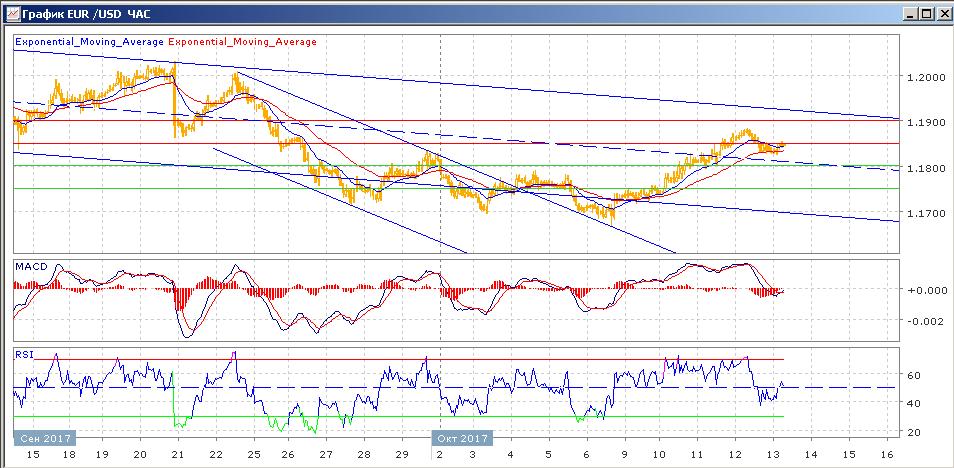Click the RSI 20 axis label
The width and height of the screenshot is (954, 468).
coord(912,432)
